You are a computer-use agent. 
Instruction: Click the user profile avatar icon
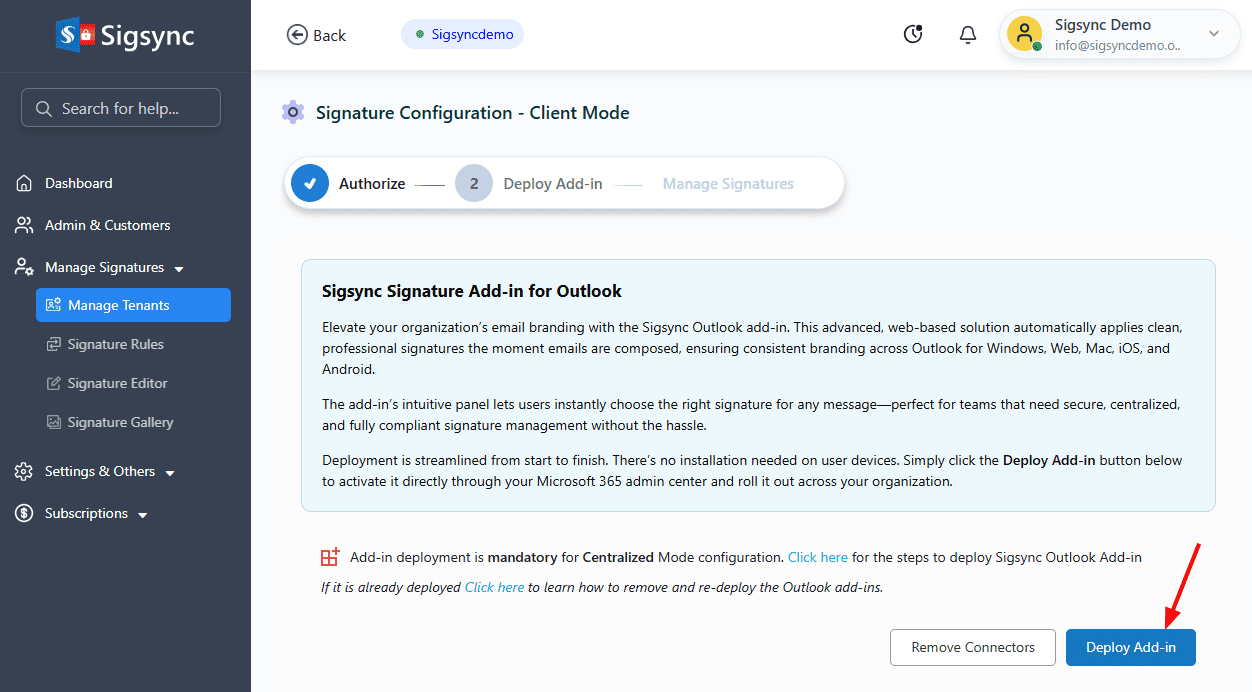pyautogui.click(x=1024, y=34)
